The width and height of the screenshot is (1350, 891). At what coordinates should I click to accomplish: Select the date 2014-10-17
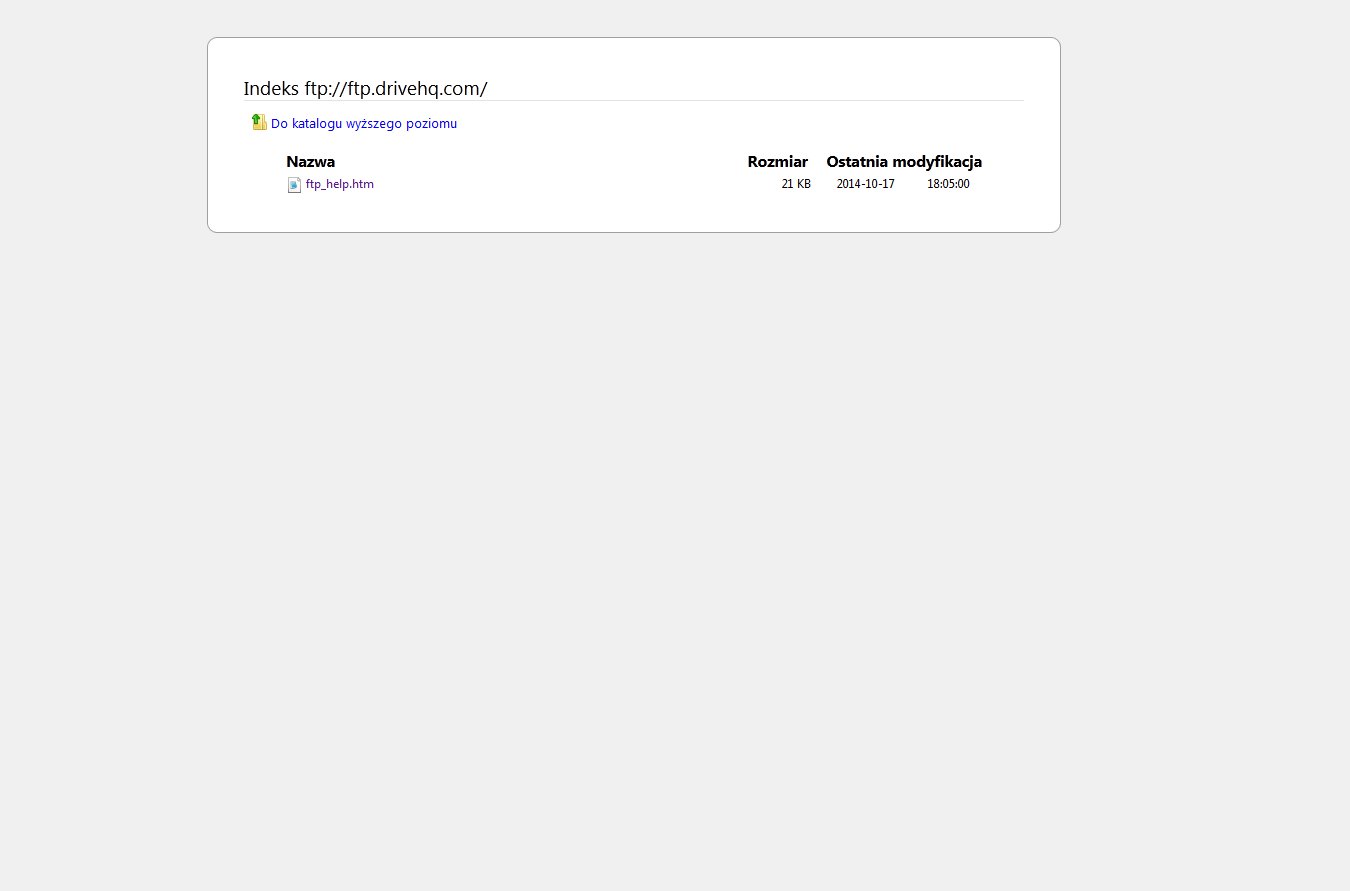866,184
